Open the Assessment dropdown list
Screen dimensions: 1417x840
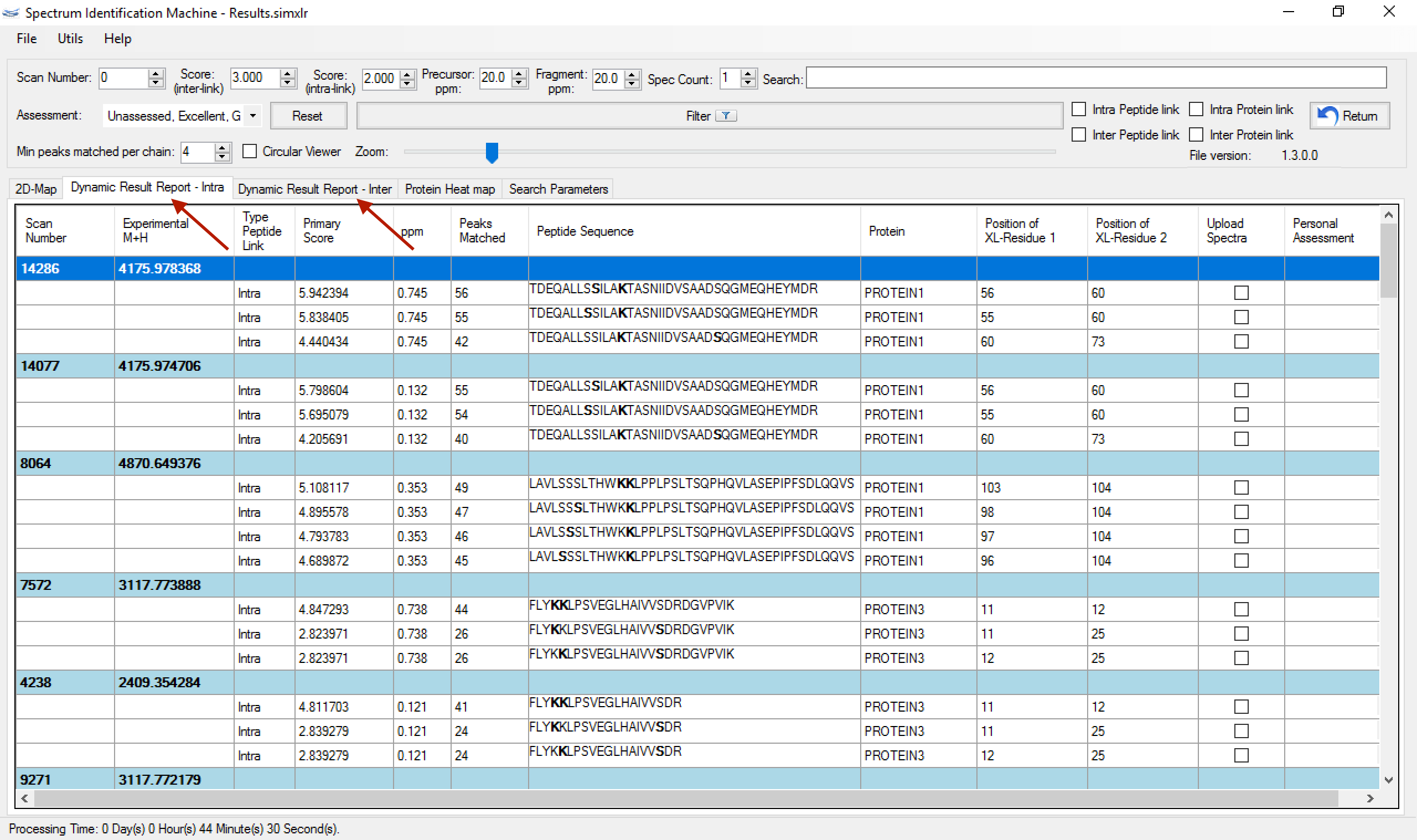pyautogui.click(x=253, y=116)
